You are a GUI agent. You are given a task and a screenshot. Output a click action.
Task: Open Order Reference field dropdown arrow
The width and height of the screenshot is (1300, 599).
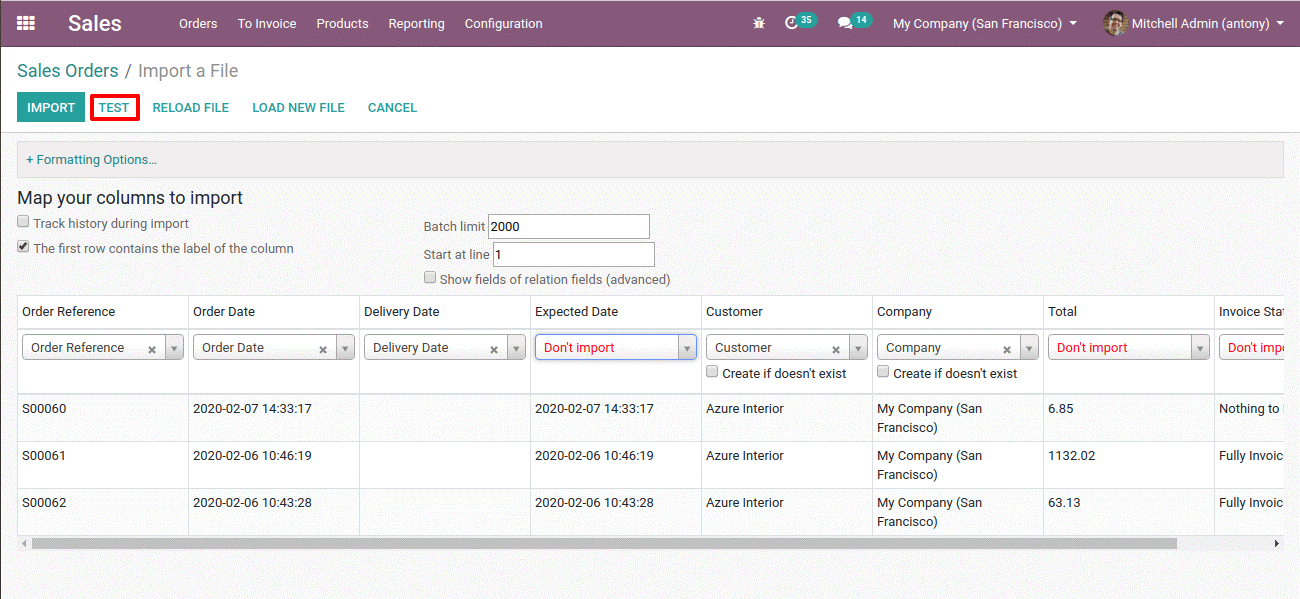[x=175, y=348]
